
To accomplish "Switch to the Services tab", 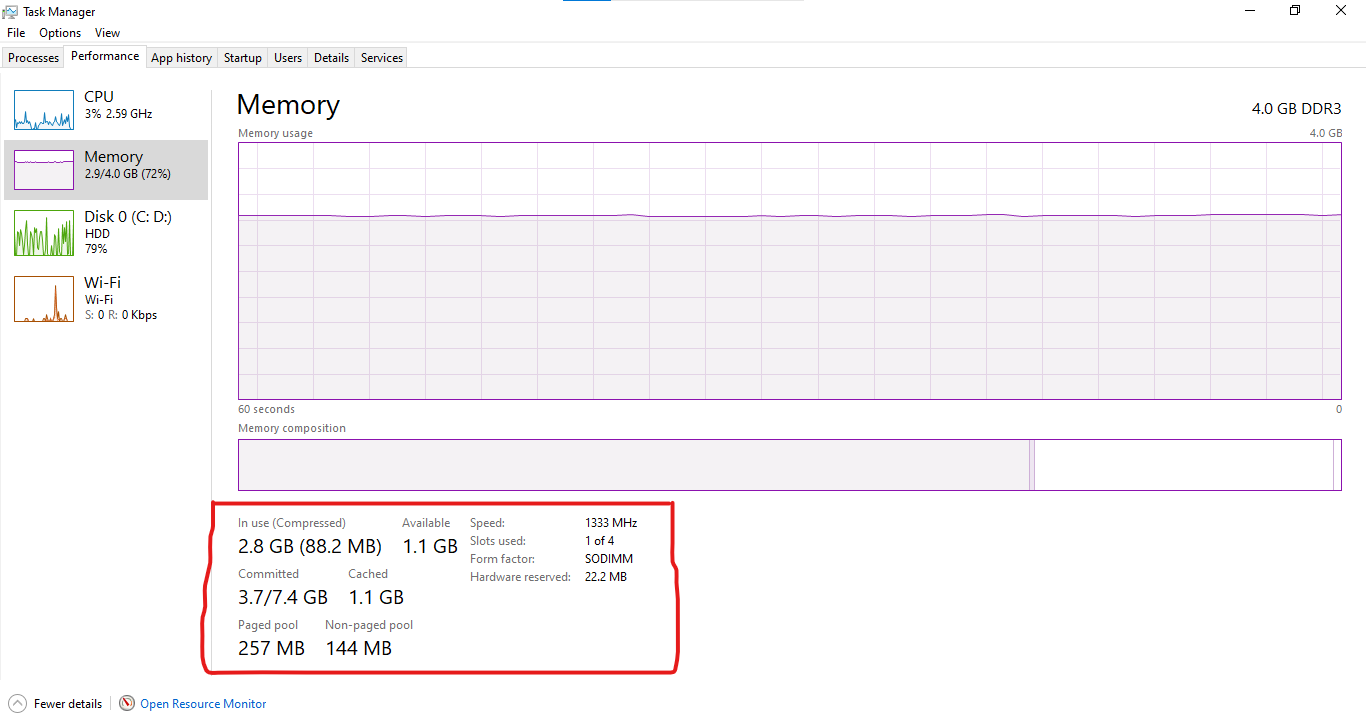I will pos(382,58).
